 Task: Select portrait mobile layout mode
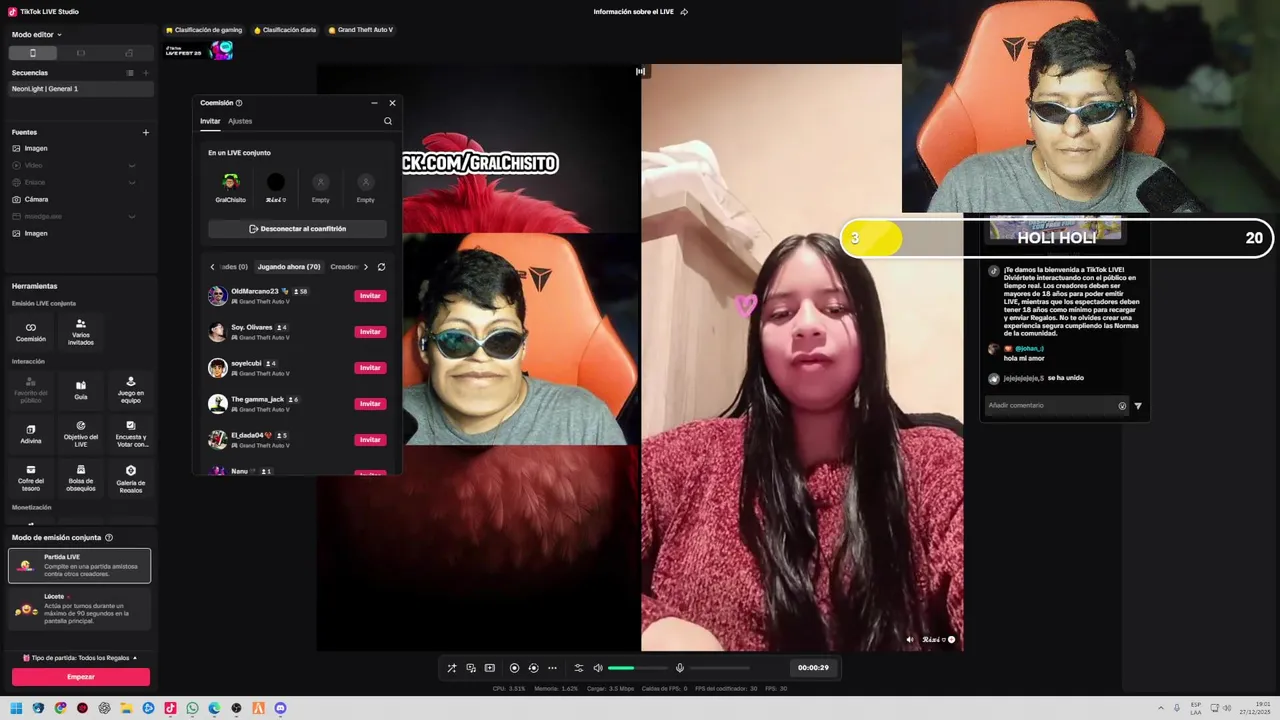pos(33,53)
